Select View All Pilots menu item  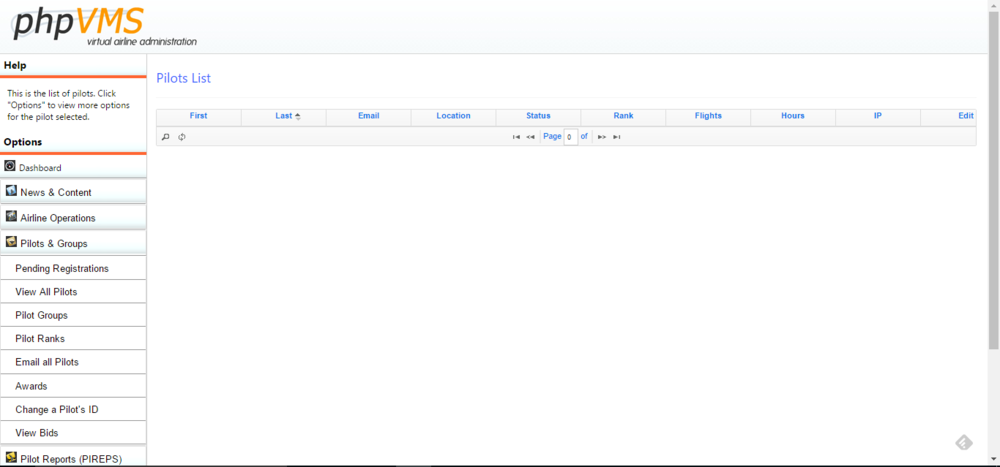(46, 292)
